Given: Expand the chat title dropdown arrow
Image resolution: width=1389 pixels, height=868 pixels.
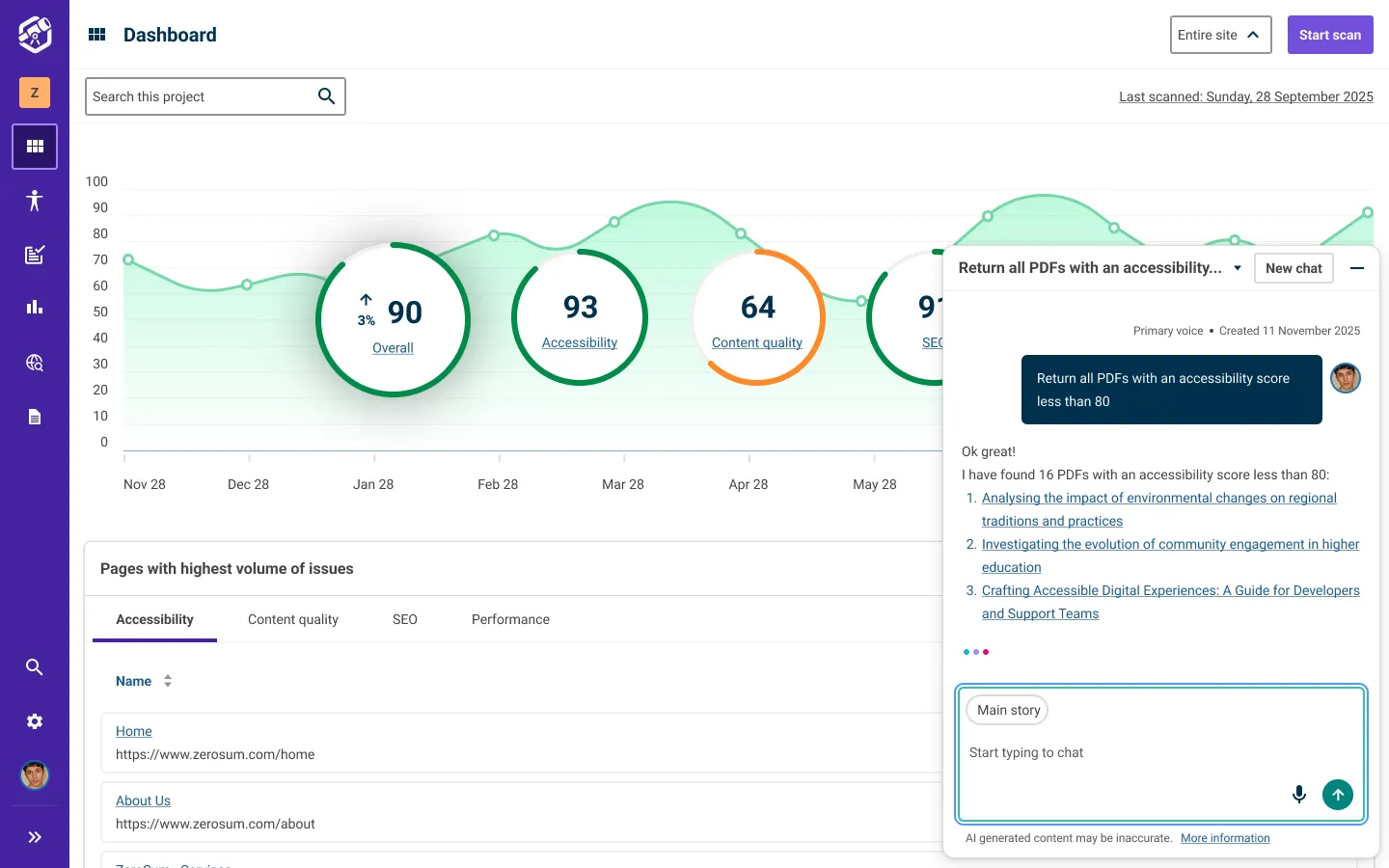Looking at the screenshot, I should (1238, 268).
